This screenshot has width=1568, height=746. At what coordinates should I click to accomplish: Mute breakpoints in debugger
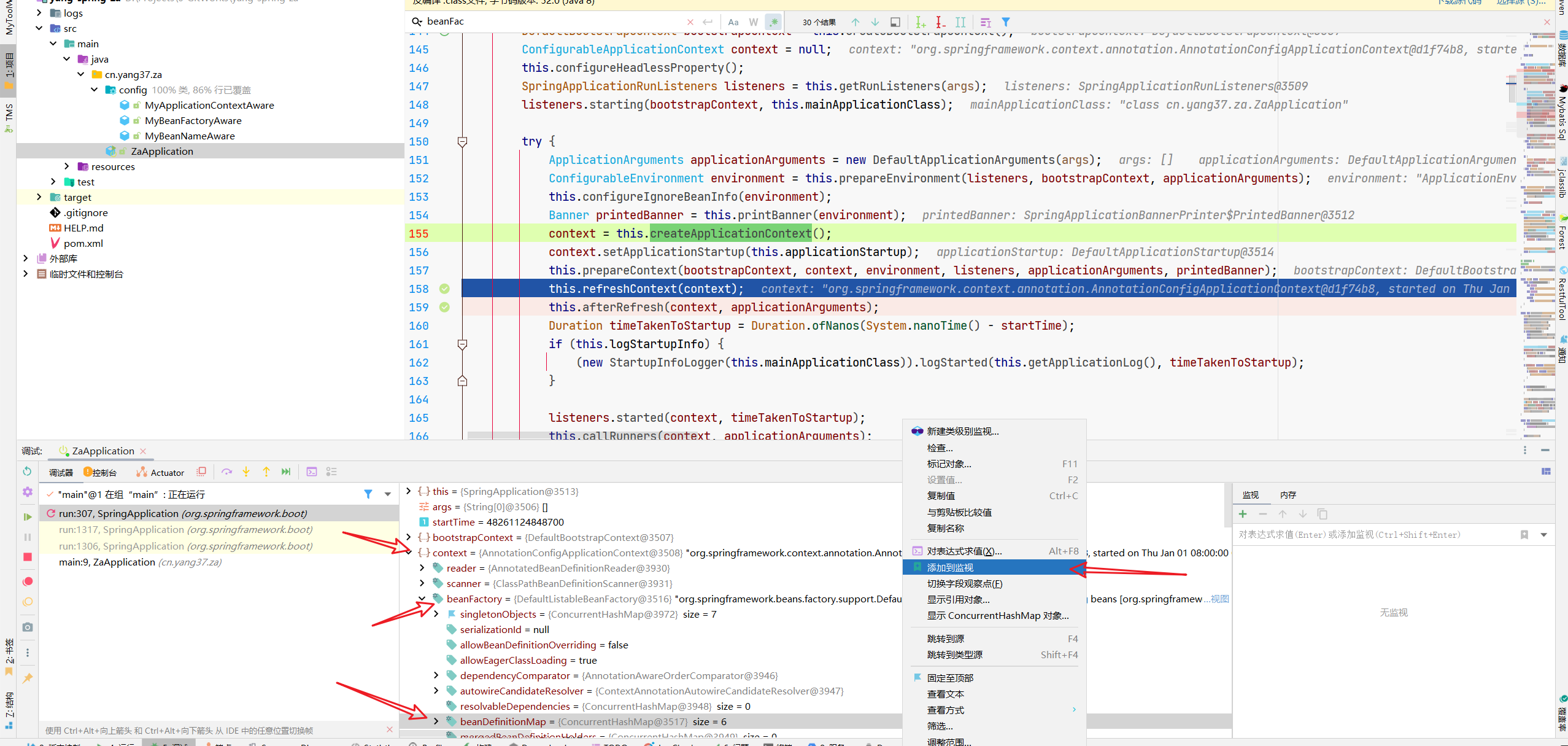click(x=27, y=602)
